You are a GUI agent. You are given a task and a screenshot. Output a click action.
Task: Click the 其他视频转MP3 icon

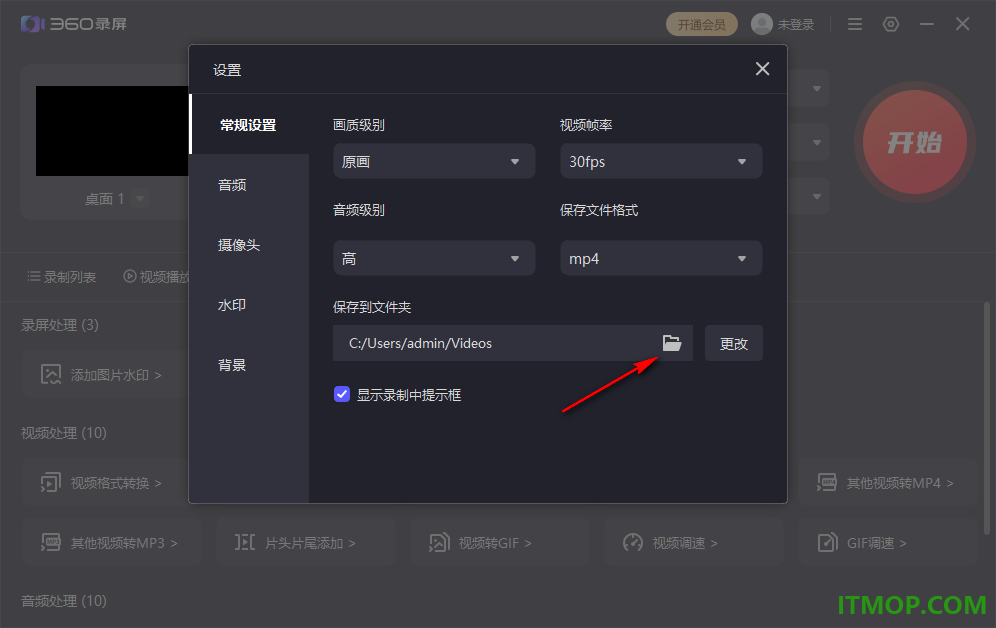[51, 543]
